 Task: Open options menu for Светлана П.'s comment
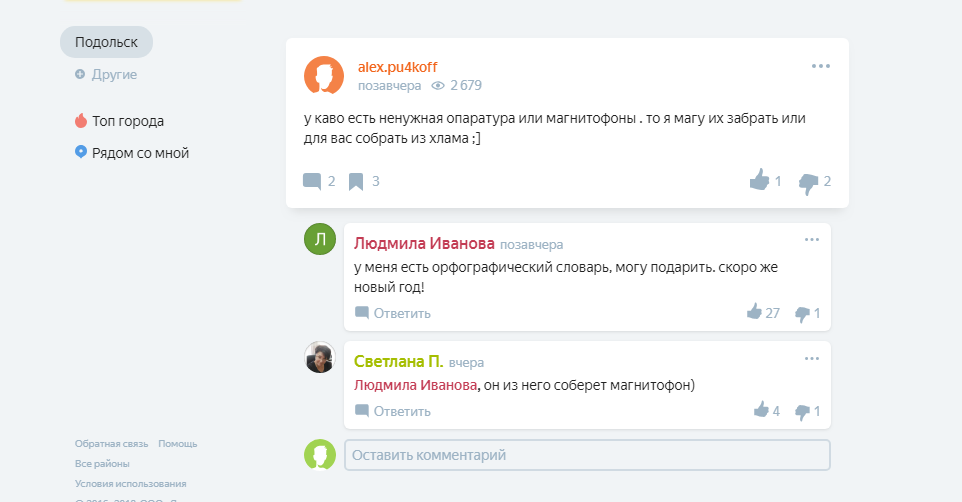(812, 358)
